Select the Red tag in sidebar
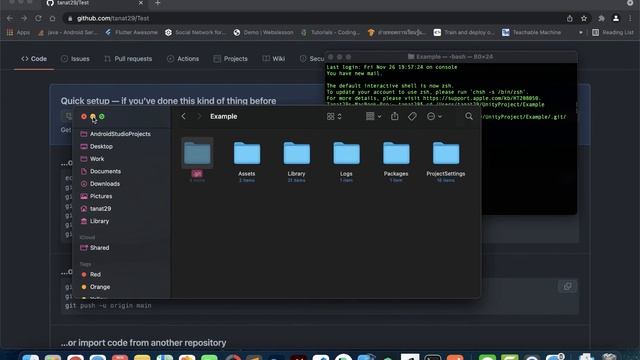Viewport: 640px width, 360px height. click(91, 274)
